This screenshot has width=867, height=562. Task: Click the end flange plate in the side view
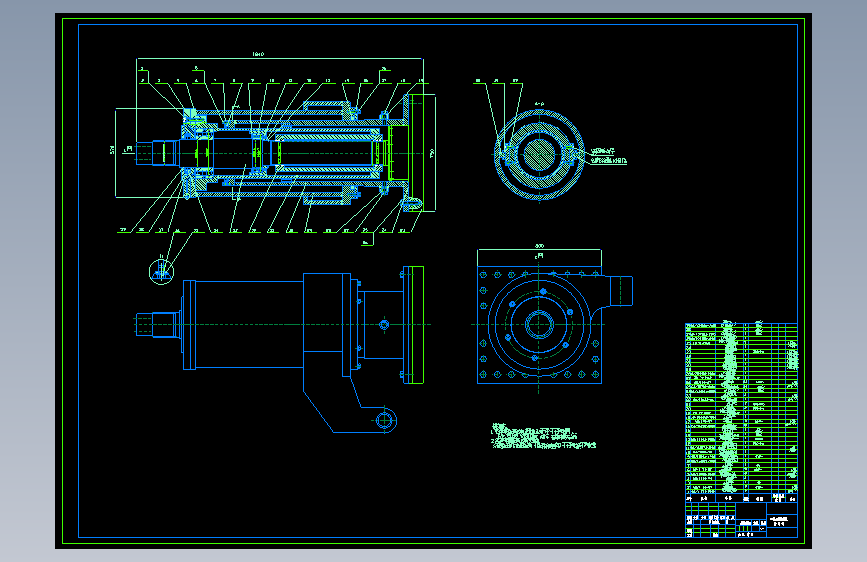pyautogui.click(x=414, y=325)
